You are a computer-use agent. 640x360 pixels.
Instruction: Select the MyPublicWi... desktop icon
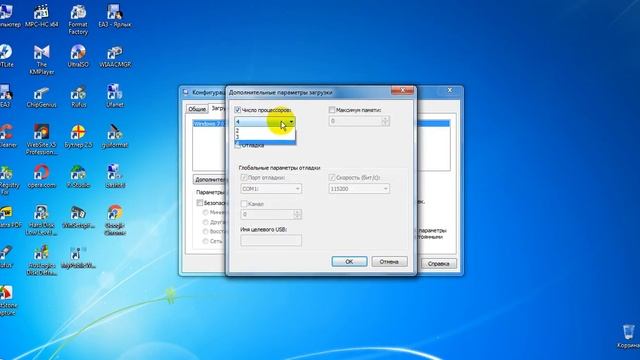coord(78,257)
